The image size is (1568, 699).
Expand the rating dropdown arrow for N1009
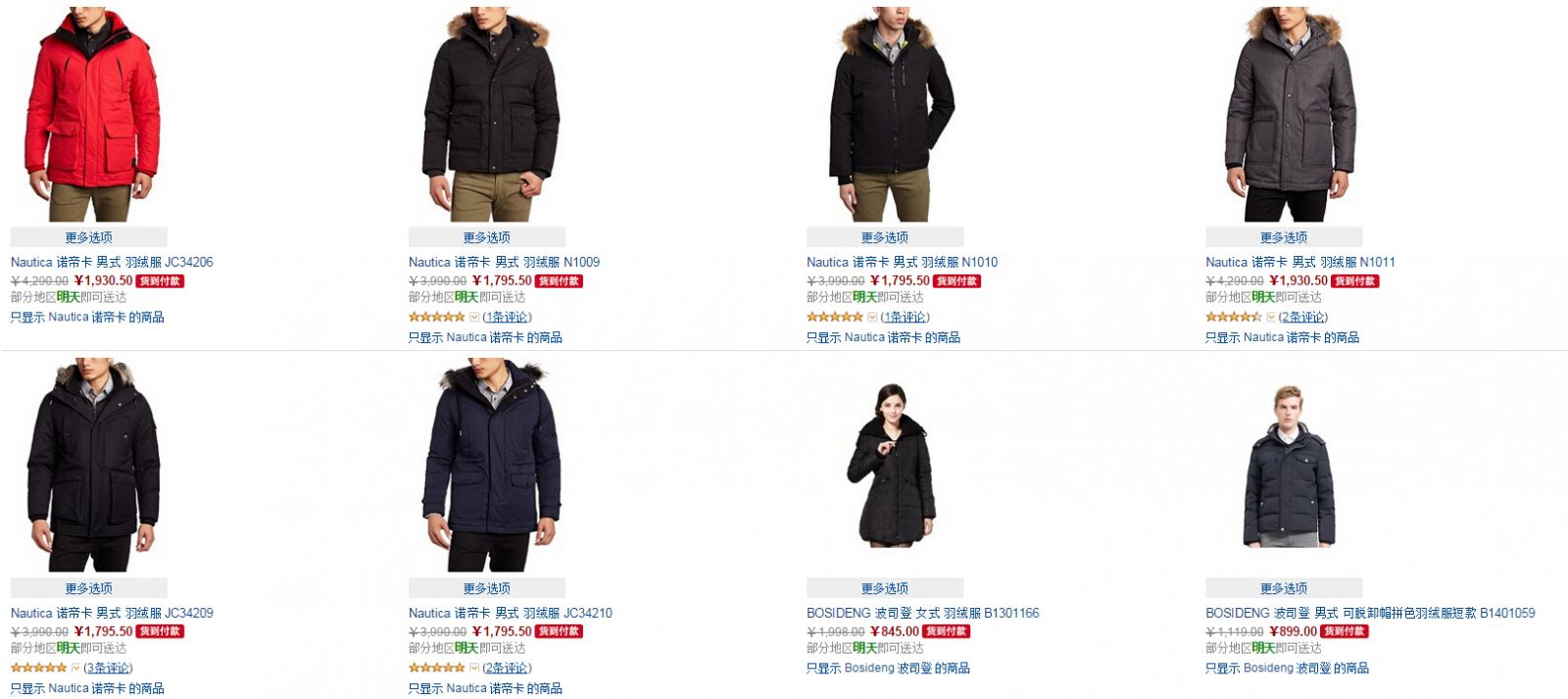(474, 317)
